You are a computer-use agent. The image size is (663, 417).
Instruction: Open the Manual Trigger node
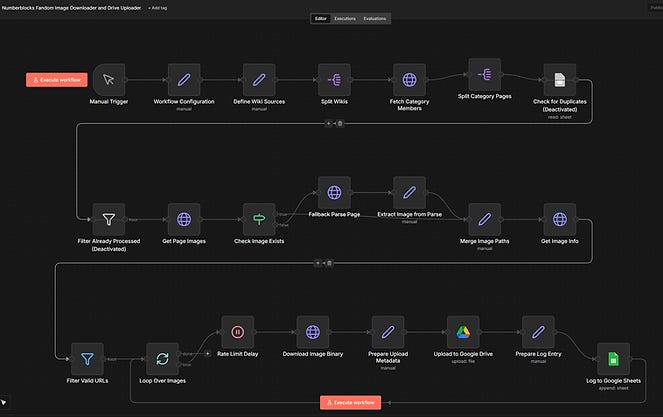tap(109, 80)
